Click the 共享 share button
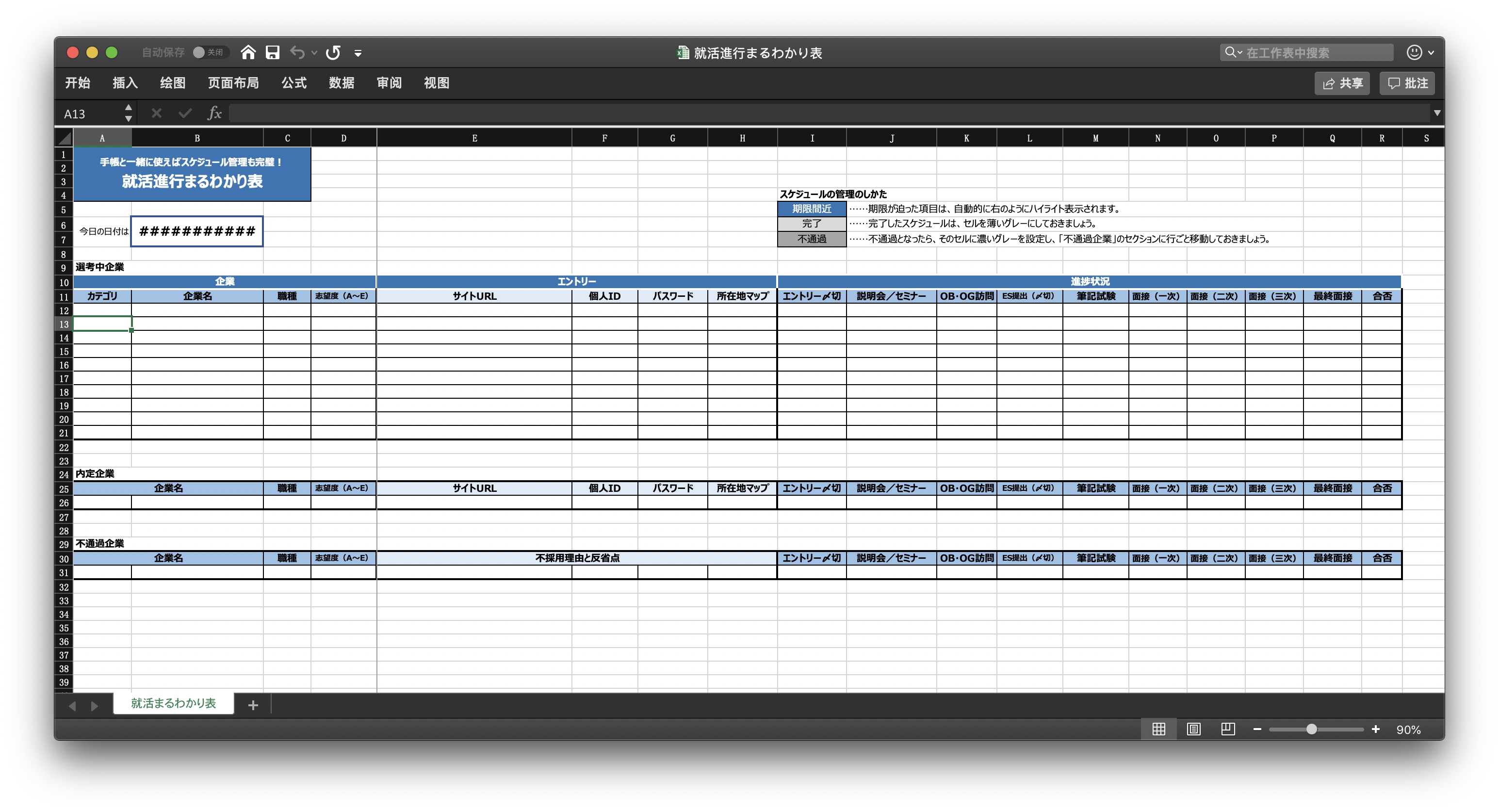The image size is (1499, 812). click(x=1342, y=83)
